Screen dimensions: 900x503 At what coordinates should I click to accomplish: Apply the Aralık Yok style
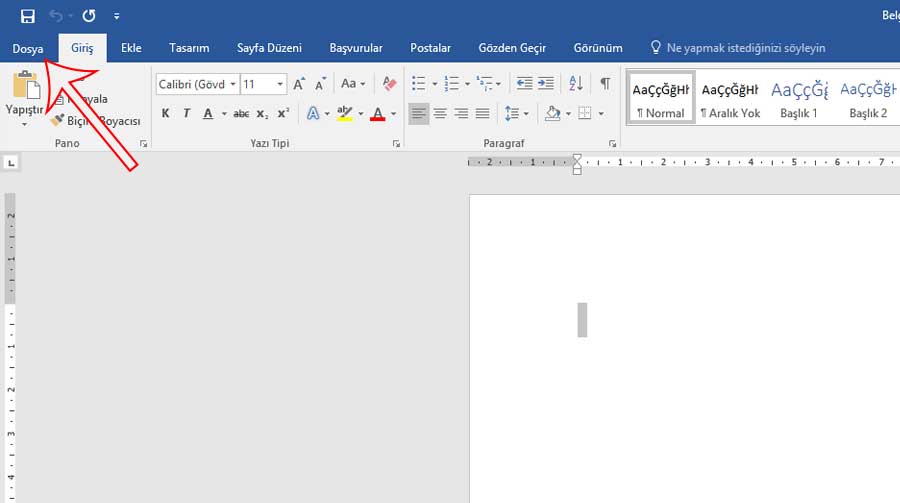730,100
